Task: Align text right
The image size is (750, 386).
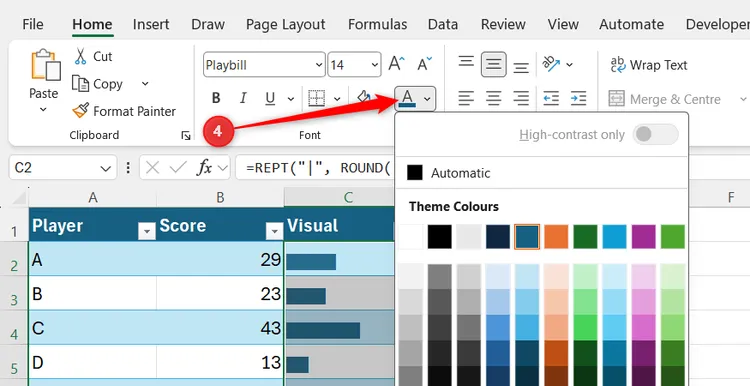Action: 521,99
